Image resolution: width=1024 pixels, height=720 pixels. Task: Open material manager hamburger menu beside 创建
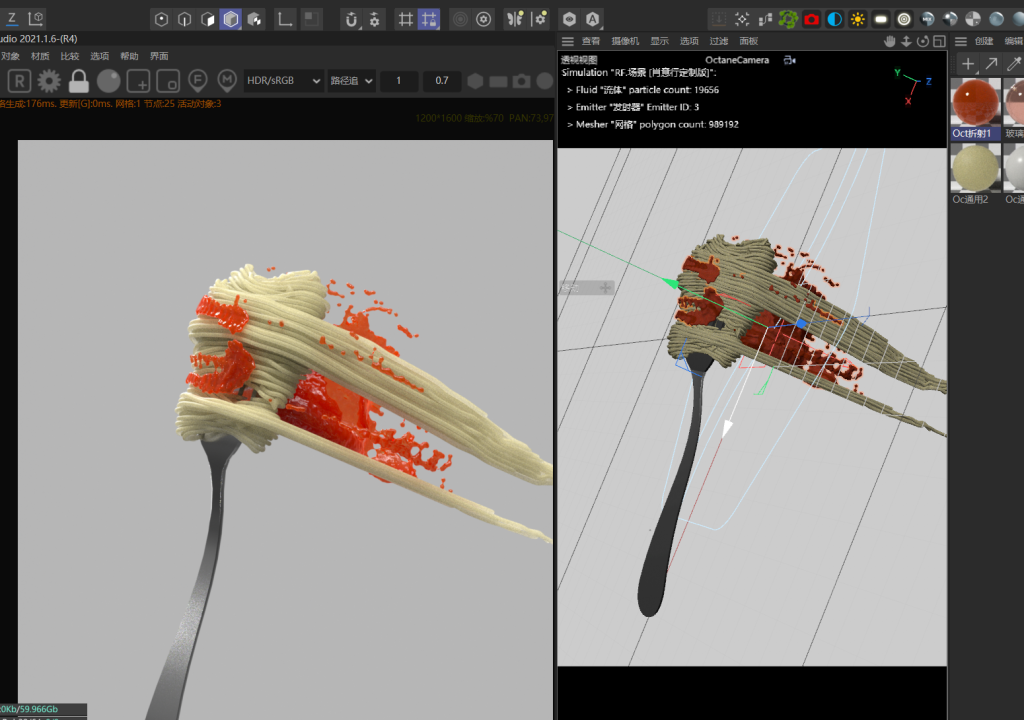[961, 41]
